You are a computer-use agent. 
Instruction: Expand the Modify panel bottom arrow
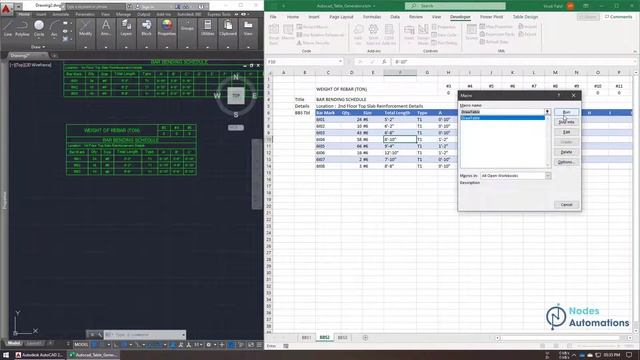click(x=85, y=47)
